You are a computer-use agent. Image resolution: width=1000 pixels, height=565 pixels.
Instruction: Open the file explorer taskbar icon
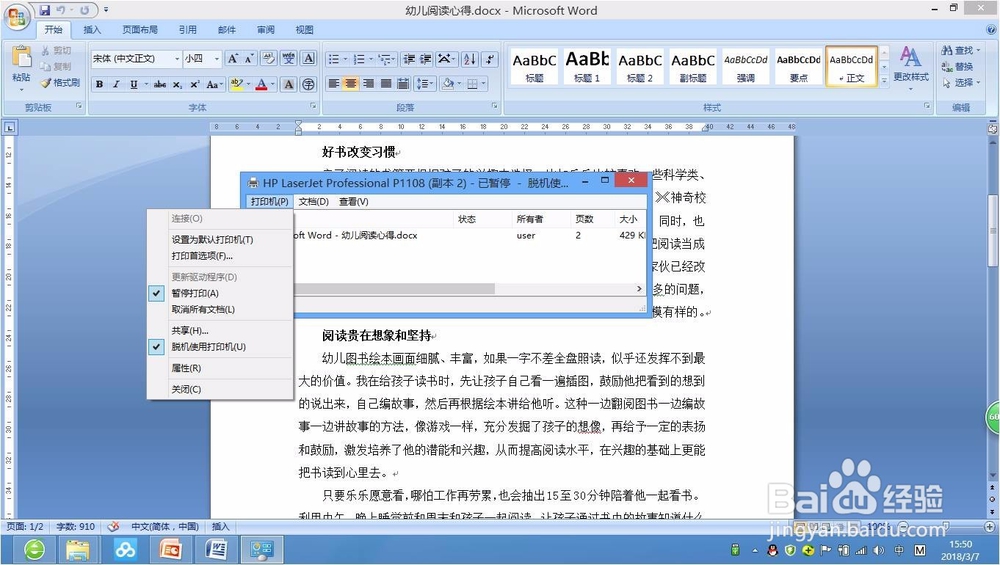click(78, 549)
